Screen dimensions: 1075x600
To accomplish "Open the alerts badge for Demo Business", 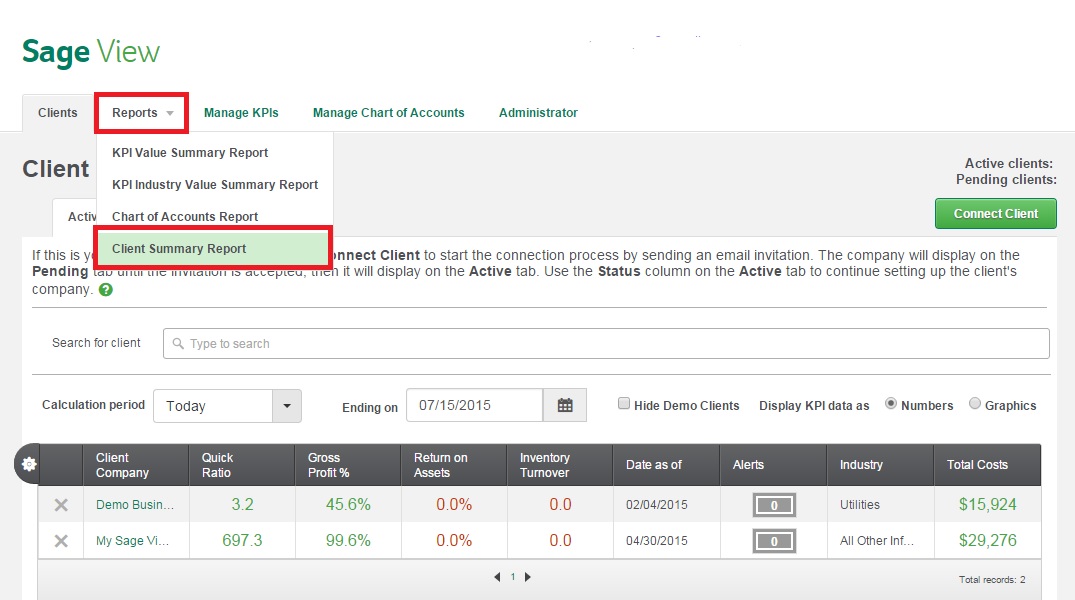I will coord(773,505).
